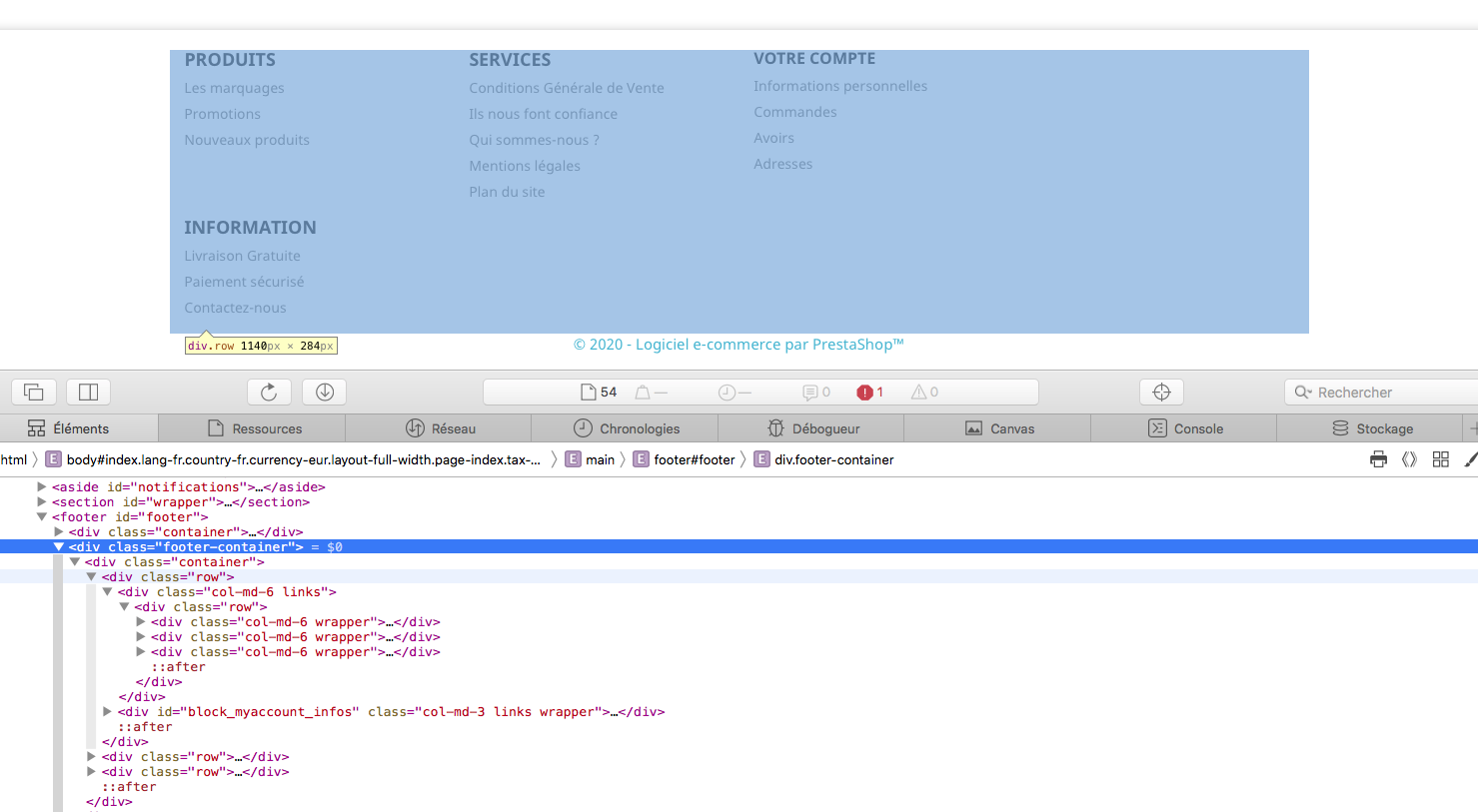The height and width of the screenshot is (812, 1478).
Task: Click the layout grid icon in path bar
Action: point(1440,459)
